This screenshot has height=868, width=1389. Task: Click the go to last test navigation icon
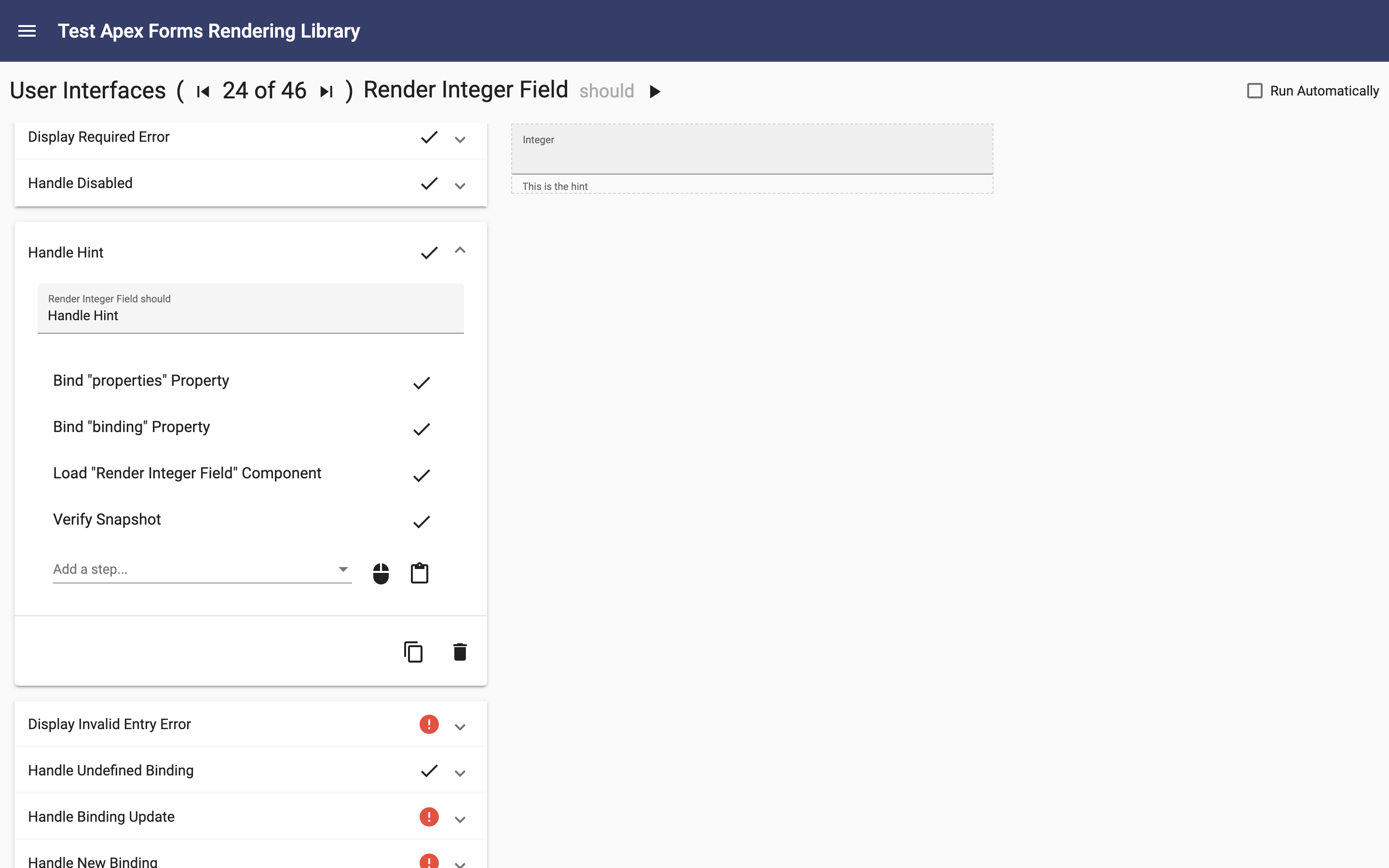point(328,90)
